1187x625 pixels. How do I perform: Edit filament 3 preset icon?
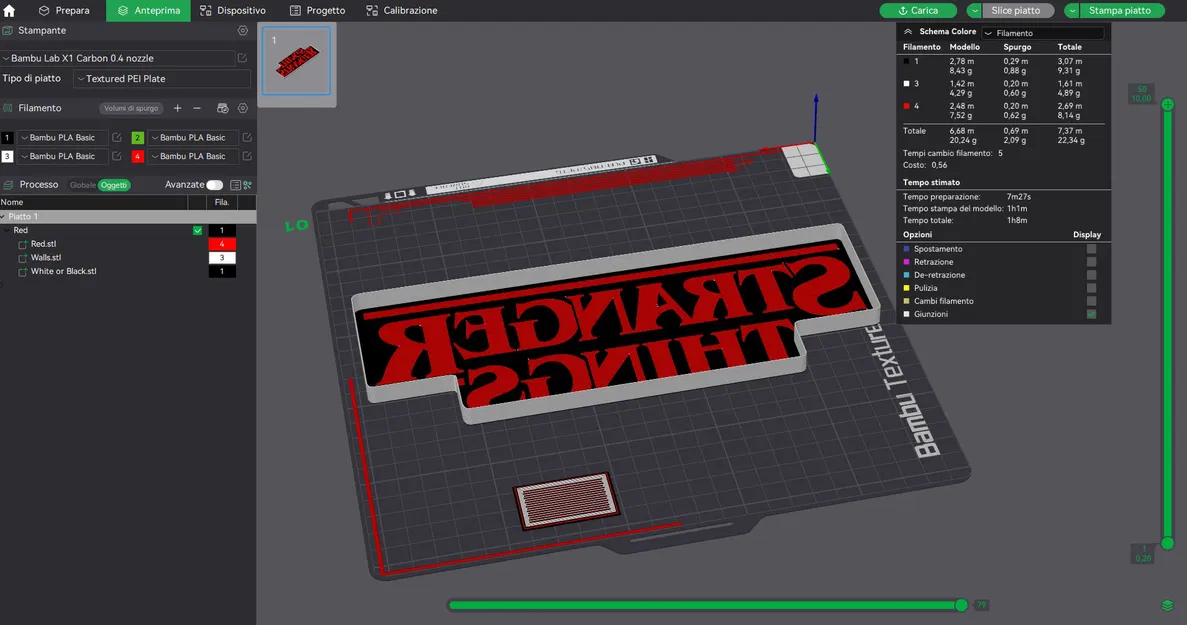(x=117, y=156)
